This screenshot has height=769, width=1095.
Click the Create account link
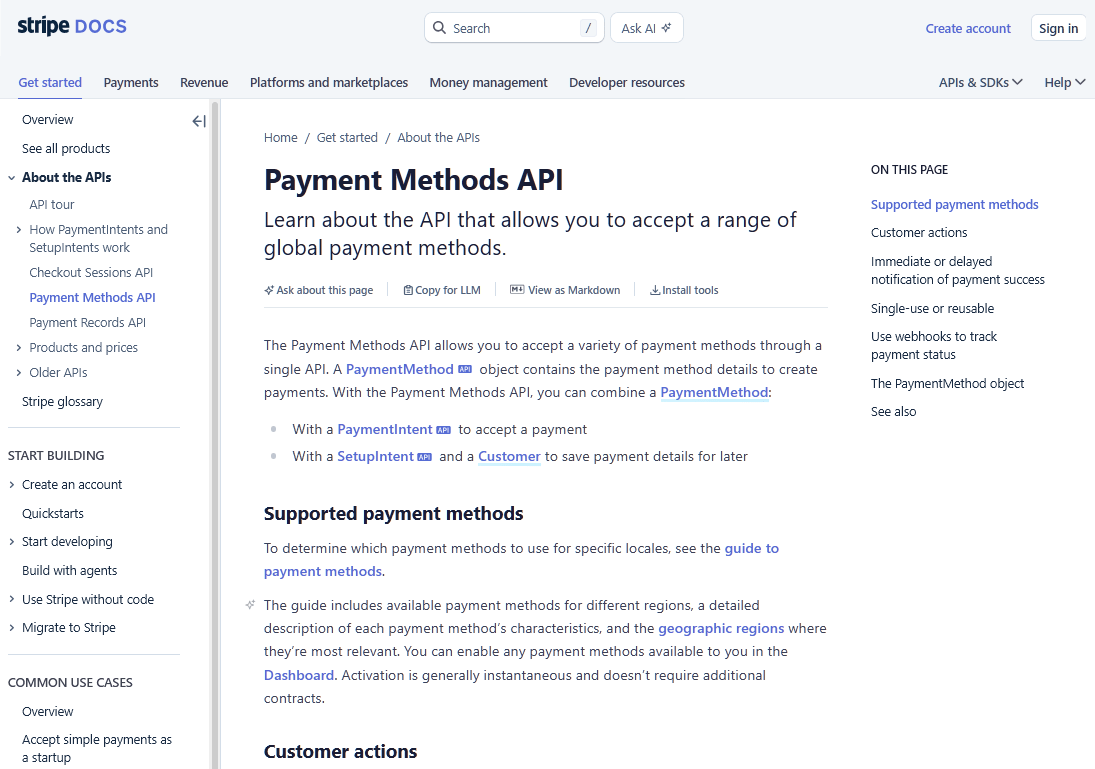(x=968, y=29)
